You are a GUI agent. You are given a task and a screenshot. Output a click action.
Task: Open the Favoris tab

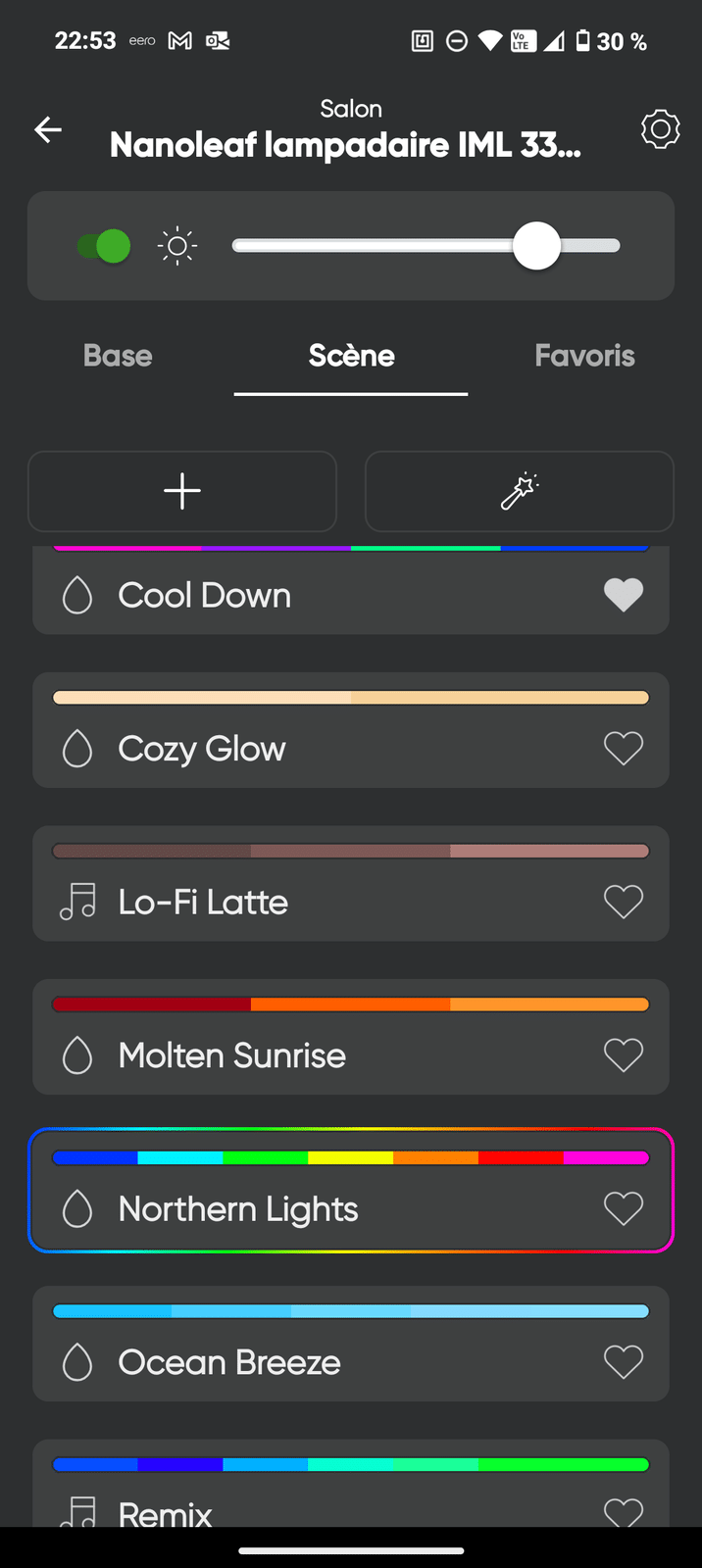[584, 356]
